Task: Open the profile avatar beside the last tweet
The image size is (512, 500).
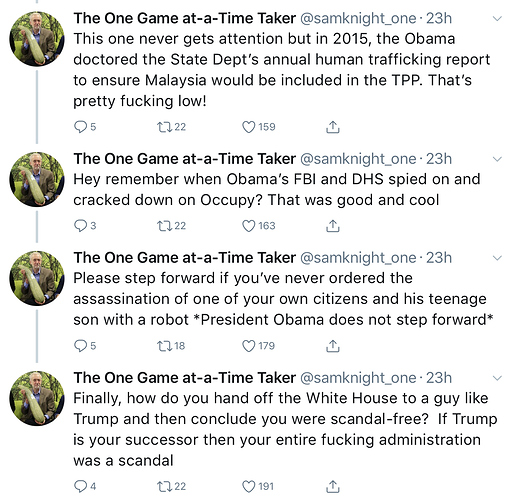Action: point(37,398)
